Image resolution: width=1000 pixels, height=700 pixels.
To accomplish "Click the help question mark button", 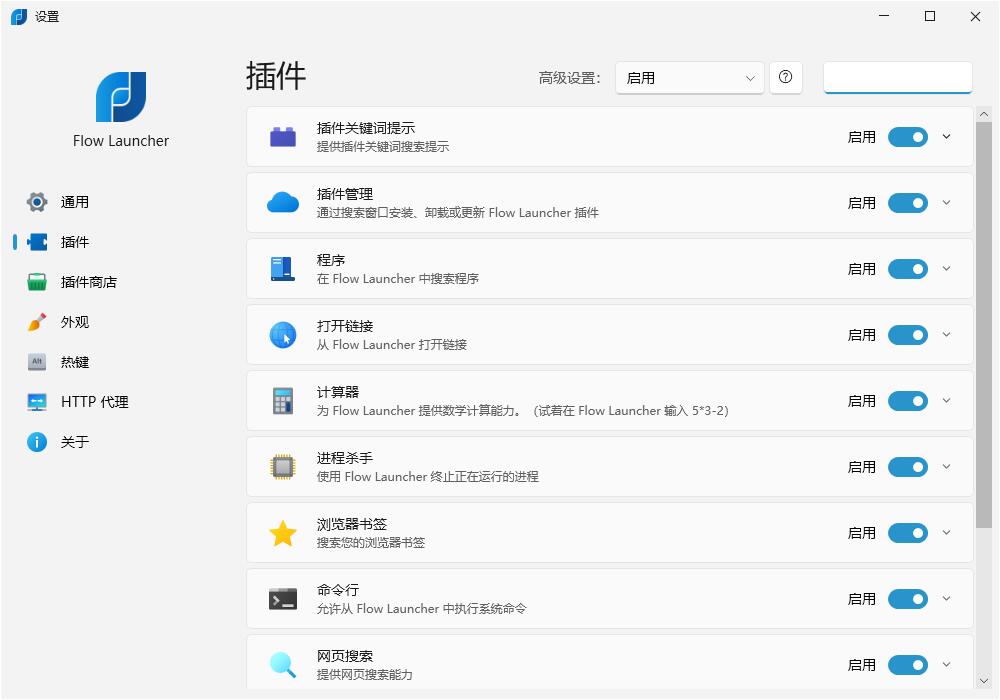I will pos(786,77).
